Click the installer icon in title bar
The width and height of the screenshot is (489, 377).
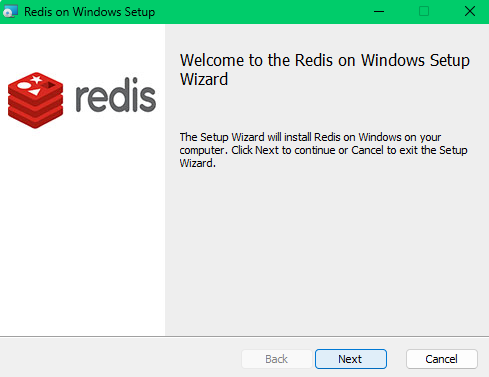(x=10, y=12)
